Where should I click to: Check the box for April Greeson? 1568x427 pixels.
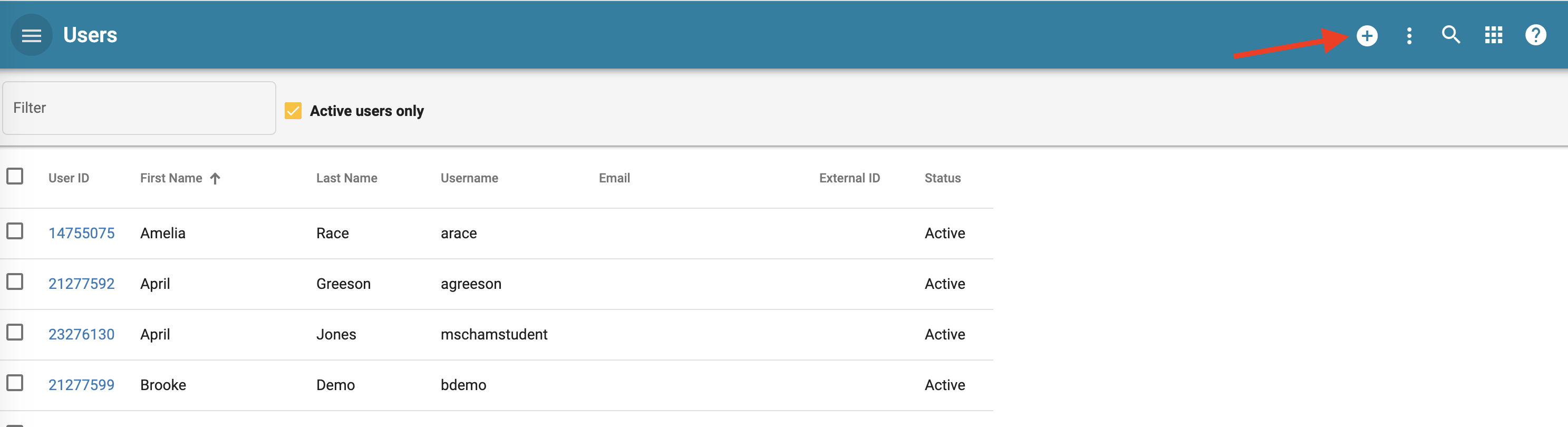[15, 282]
